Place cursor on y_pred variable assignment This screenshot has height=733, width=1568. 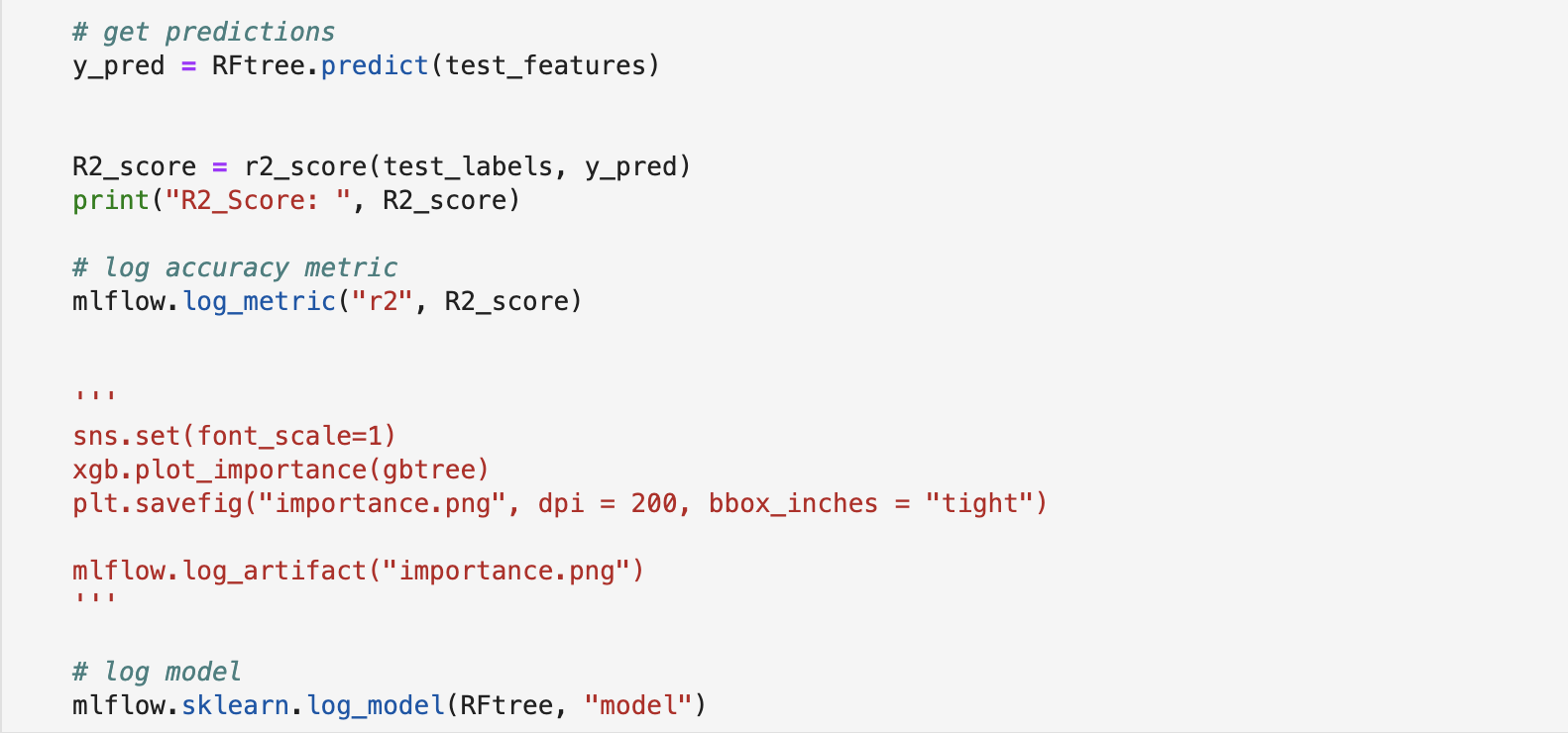click(118, 66)
